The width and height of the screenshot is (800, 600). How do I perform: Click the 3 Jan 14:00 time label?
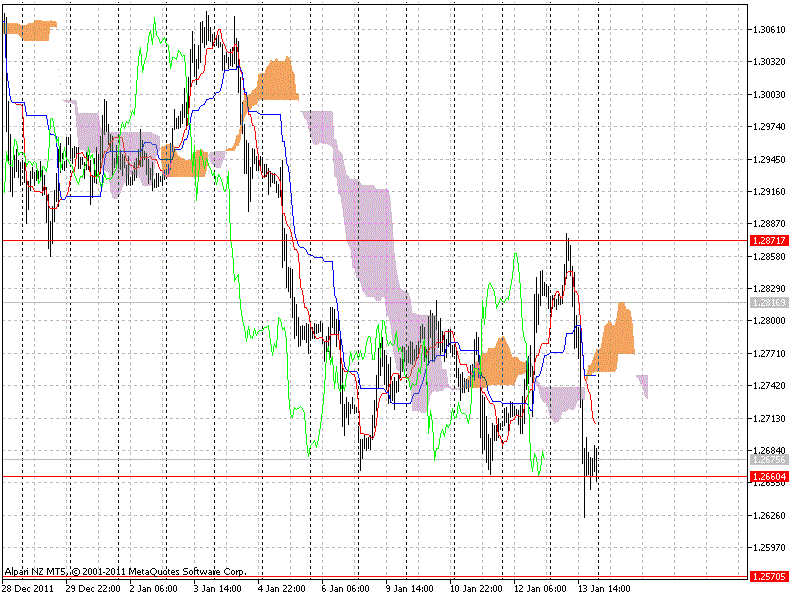[x=217, y=588]
